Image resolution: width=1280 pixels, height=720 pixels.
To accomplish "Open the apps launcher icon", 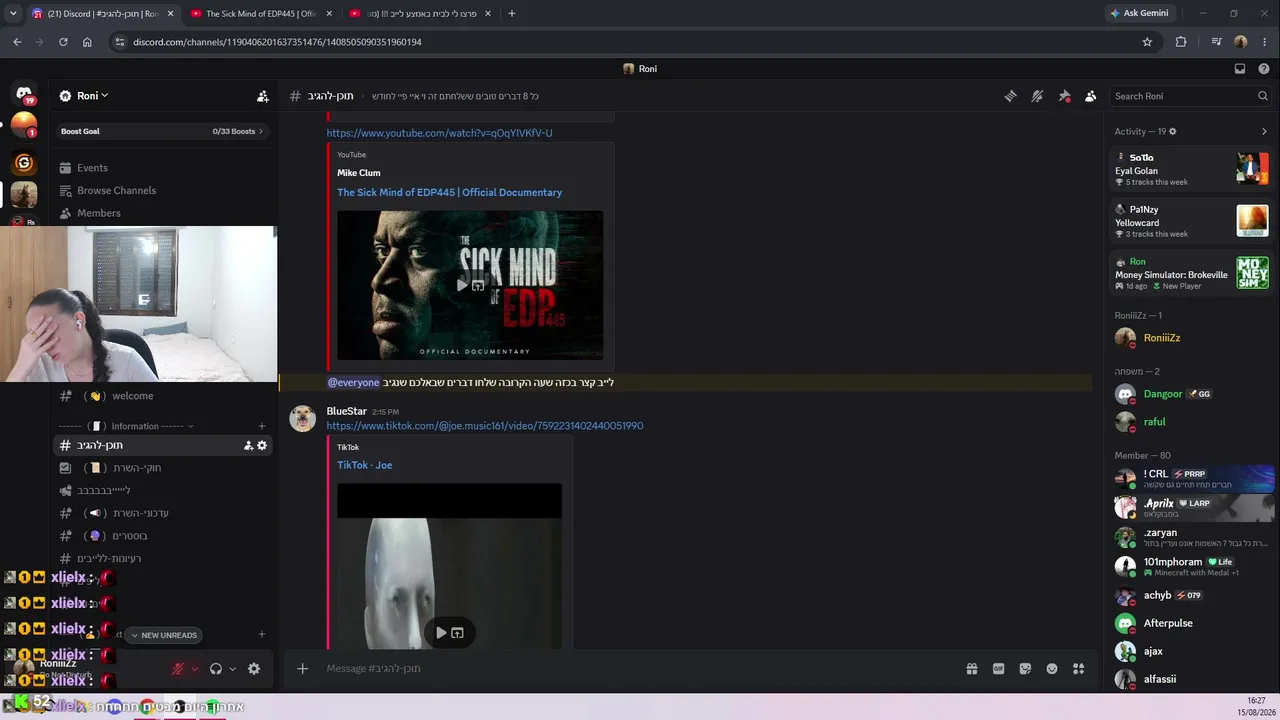I will [1078, 669].
